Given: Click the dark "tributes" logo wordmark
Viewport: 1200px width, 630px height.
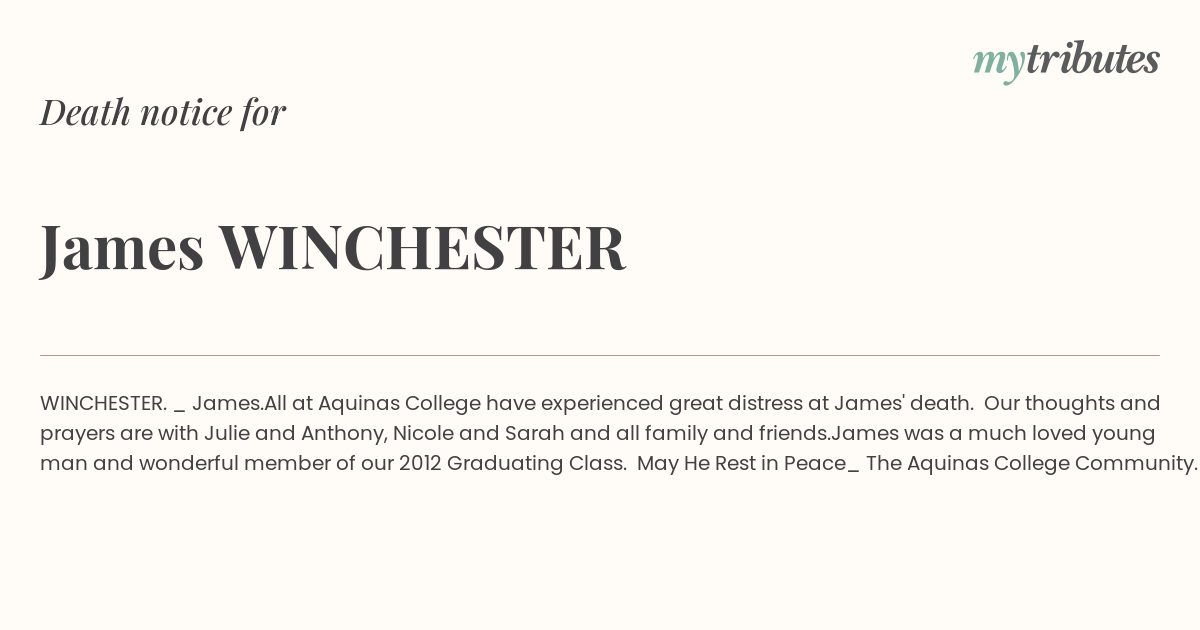Looking at the screenshot, I should point(1093,59).
